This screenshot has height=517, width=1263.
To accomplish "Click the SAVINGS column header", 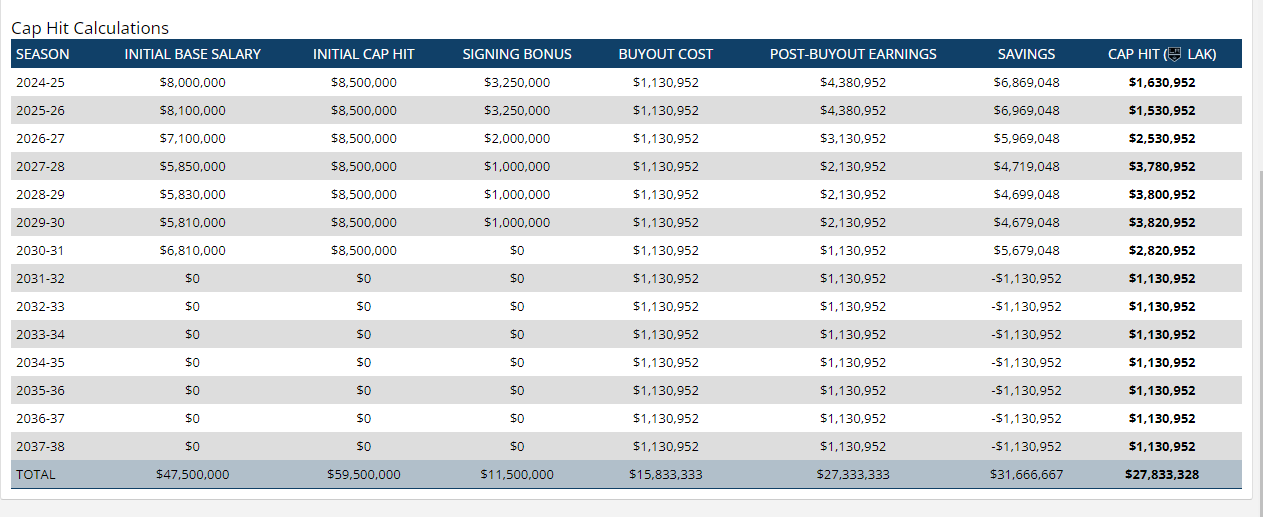I will point(1026,54).
